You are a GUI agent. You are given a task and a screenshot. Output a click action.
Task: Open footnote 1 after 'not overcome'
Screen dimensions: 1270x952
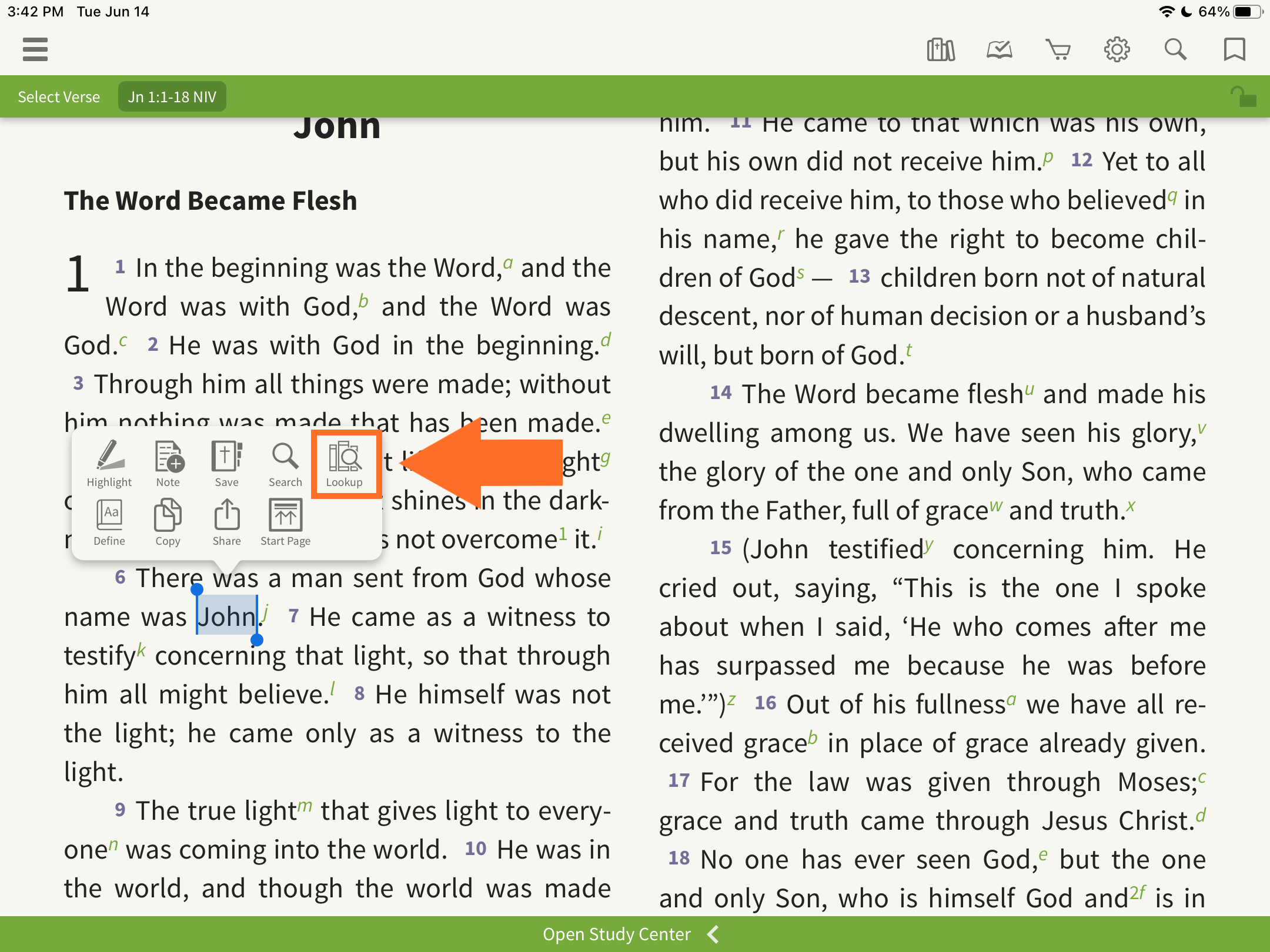point(563,534)
